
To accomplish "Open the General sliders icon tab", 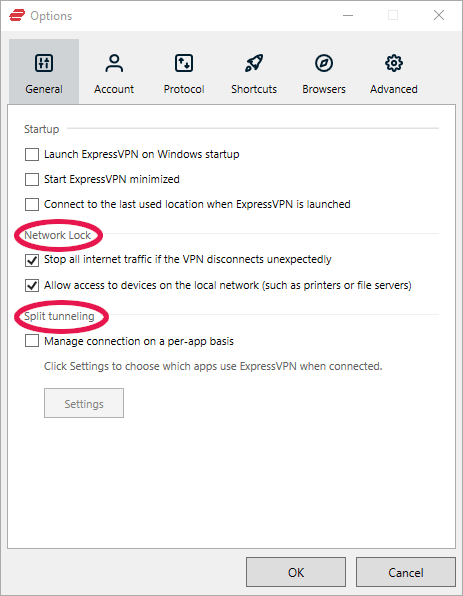I will pyautogui.click(x=44, y=63).
